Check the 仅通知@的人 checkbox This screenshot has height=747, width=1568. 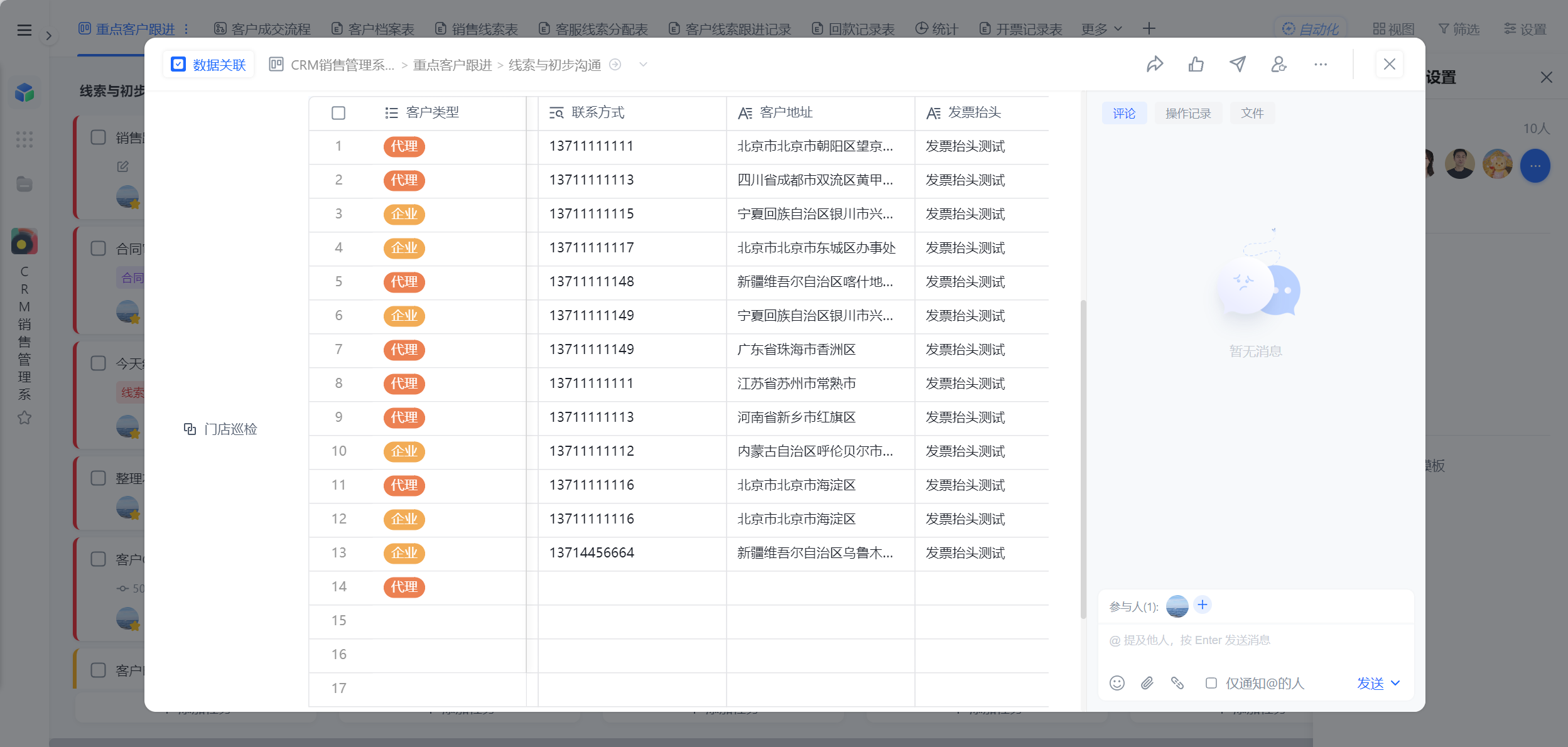1211,683
